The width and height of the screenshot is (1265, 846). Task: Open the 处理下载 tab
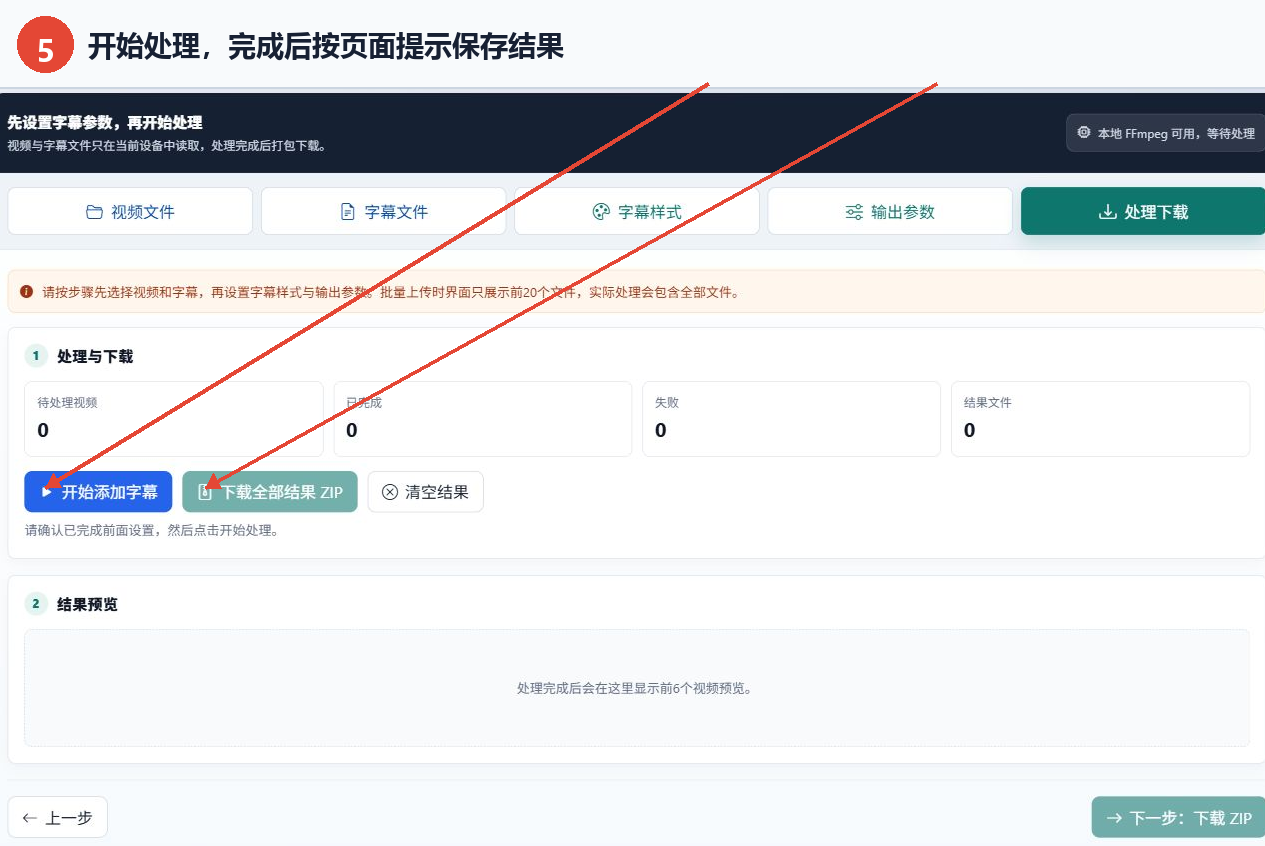pos(1143,211)
